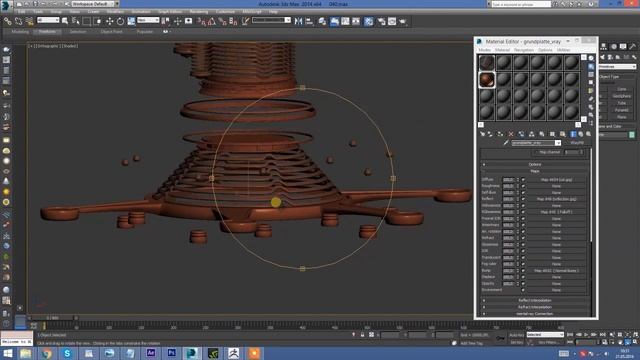Toggle rectangular selection region icon

(87, 21)
